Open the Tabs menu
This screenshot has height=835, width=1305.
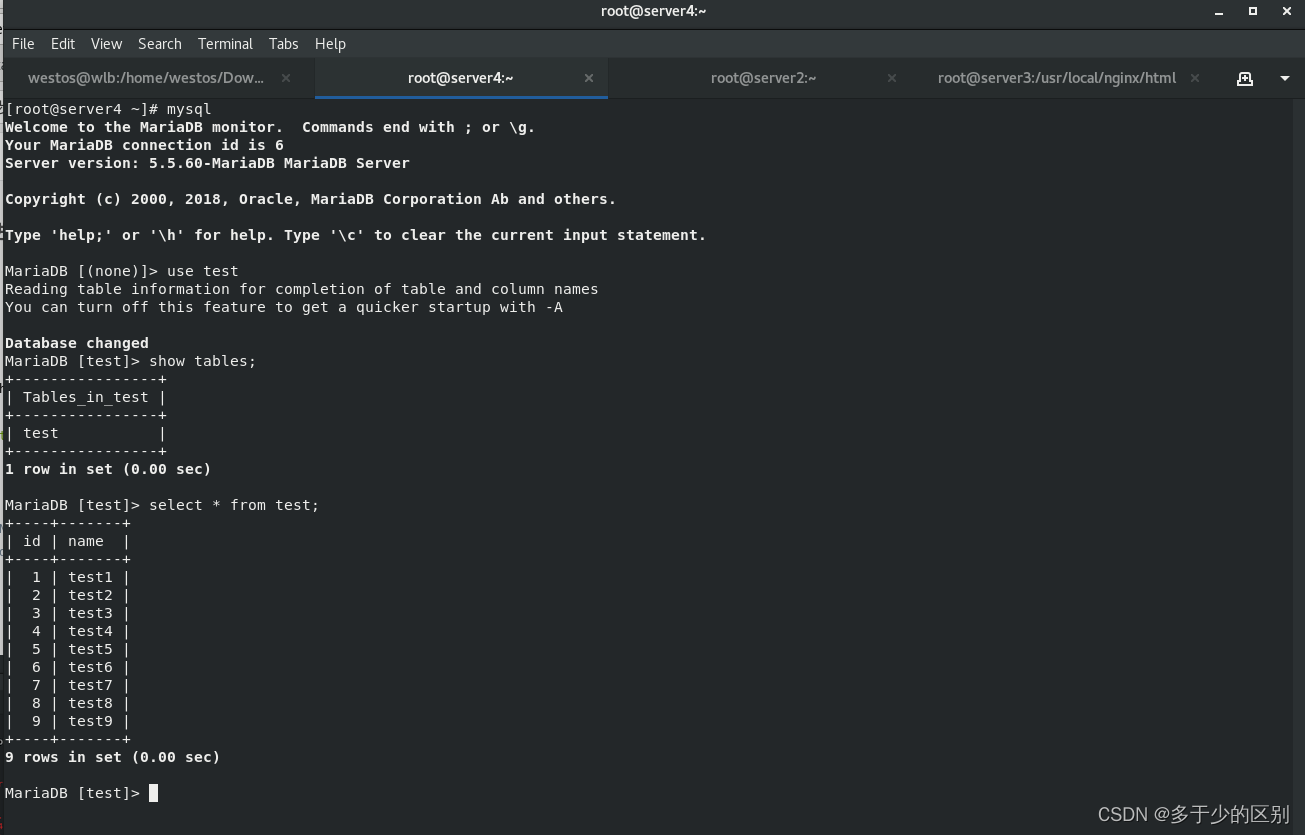pyautogui.click(x=284, y=44)
